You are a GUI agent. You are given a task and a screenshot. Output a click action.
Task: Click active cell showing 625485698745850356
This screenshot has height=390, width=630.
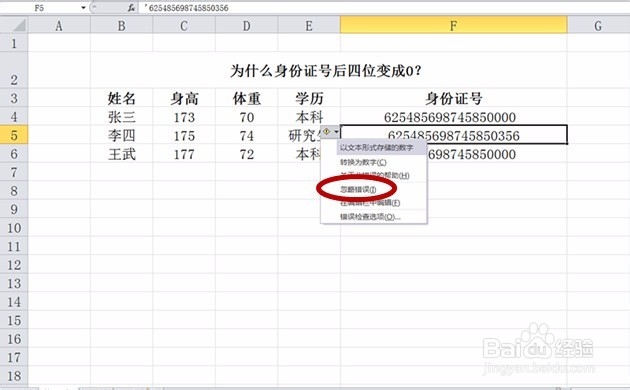[x=454, y=135]
